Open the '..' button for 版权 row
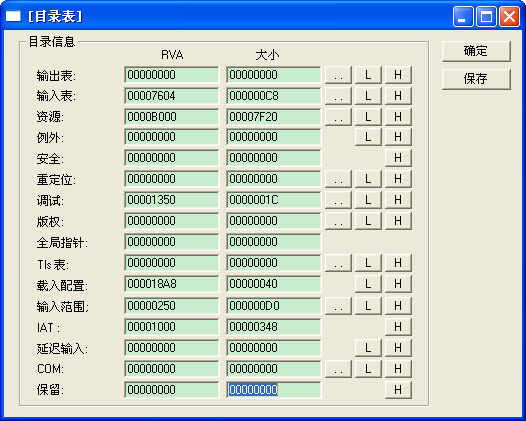The image size is (526, 421). (x=338, y=221)
